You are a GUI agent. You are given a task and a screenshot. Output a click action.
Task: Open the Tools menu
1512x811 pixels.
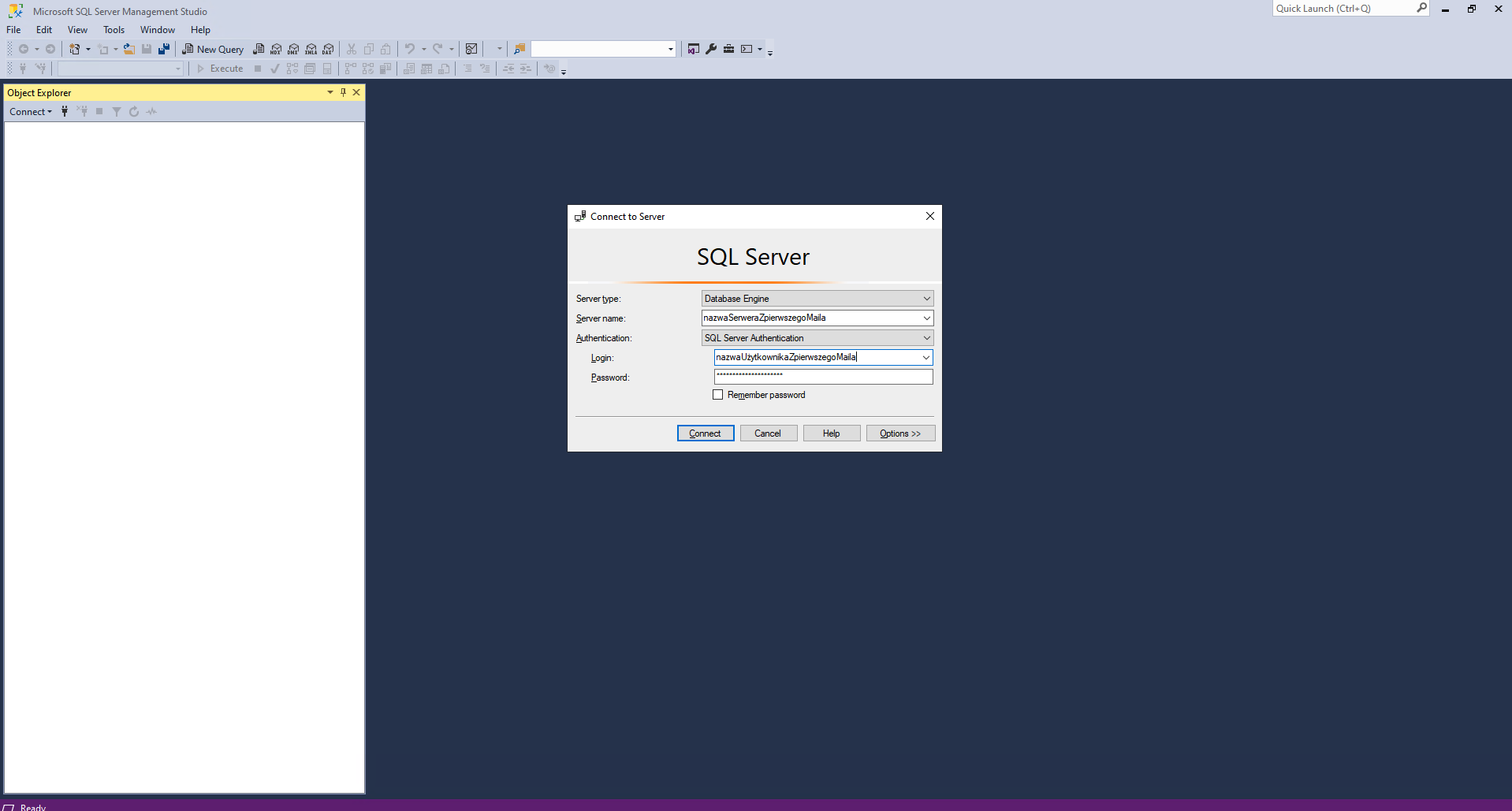(114, 30)
